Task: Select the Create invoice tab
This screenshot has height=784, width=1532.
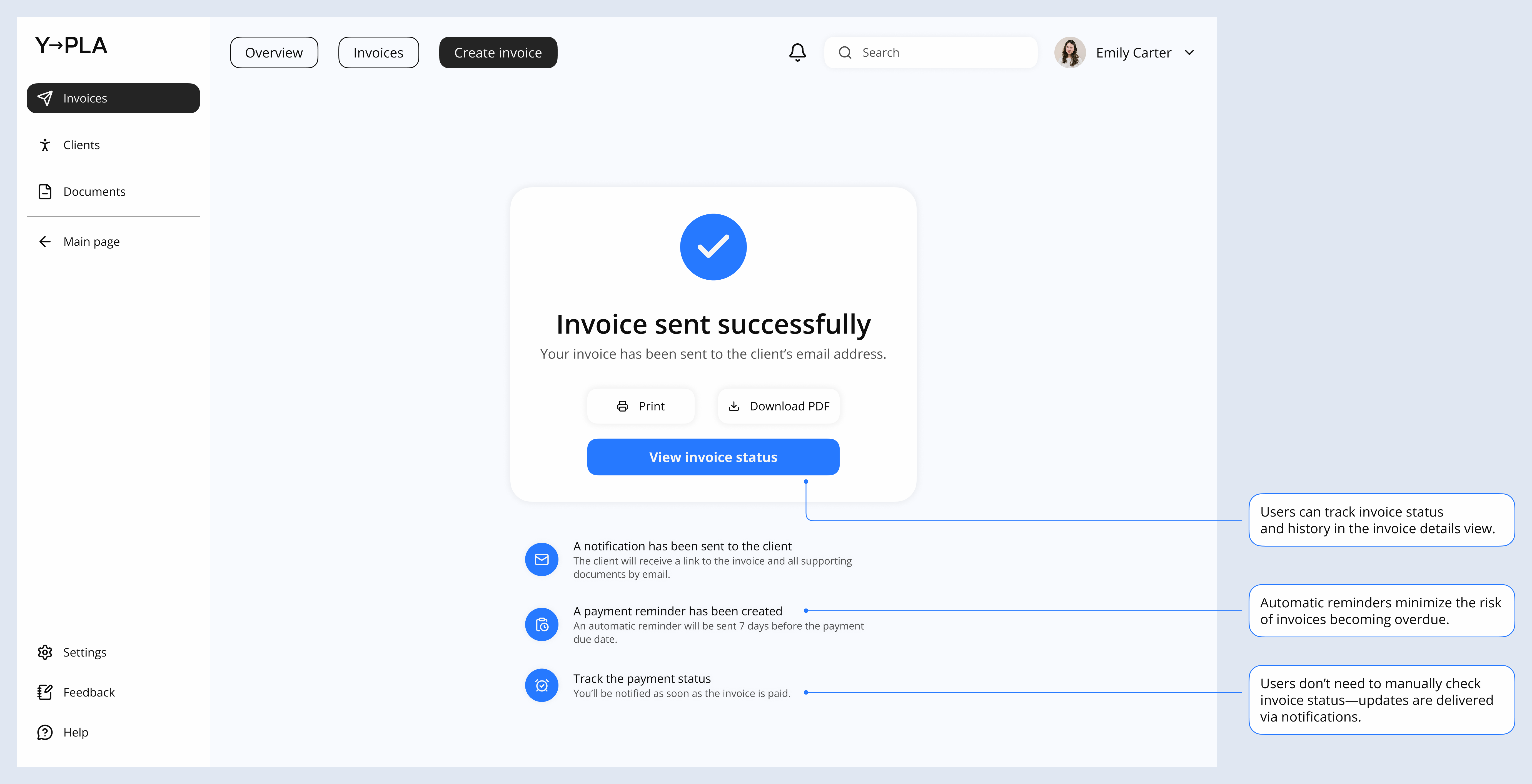Action: (498, 53)
